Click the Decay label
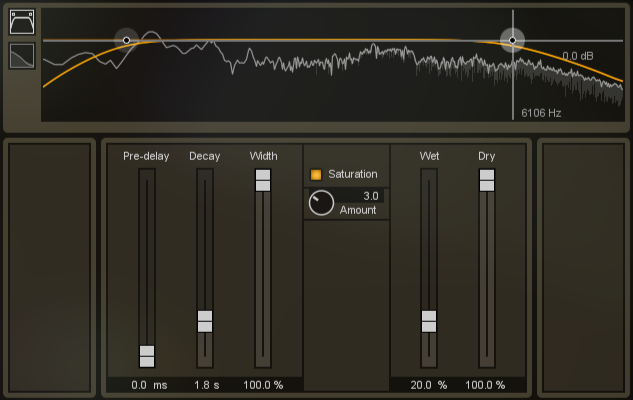 tap(205, 156)
